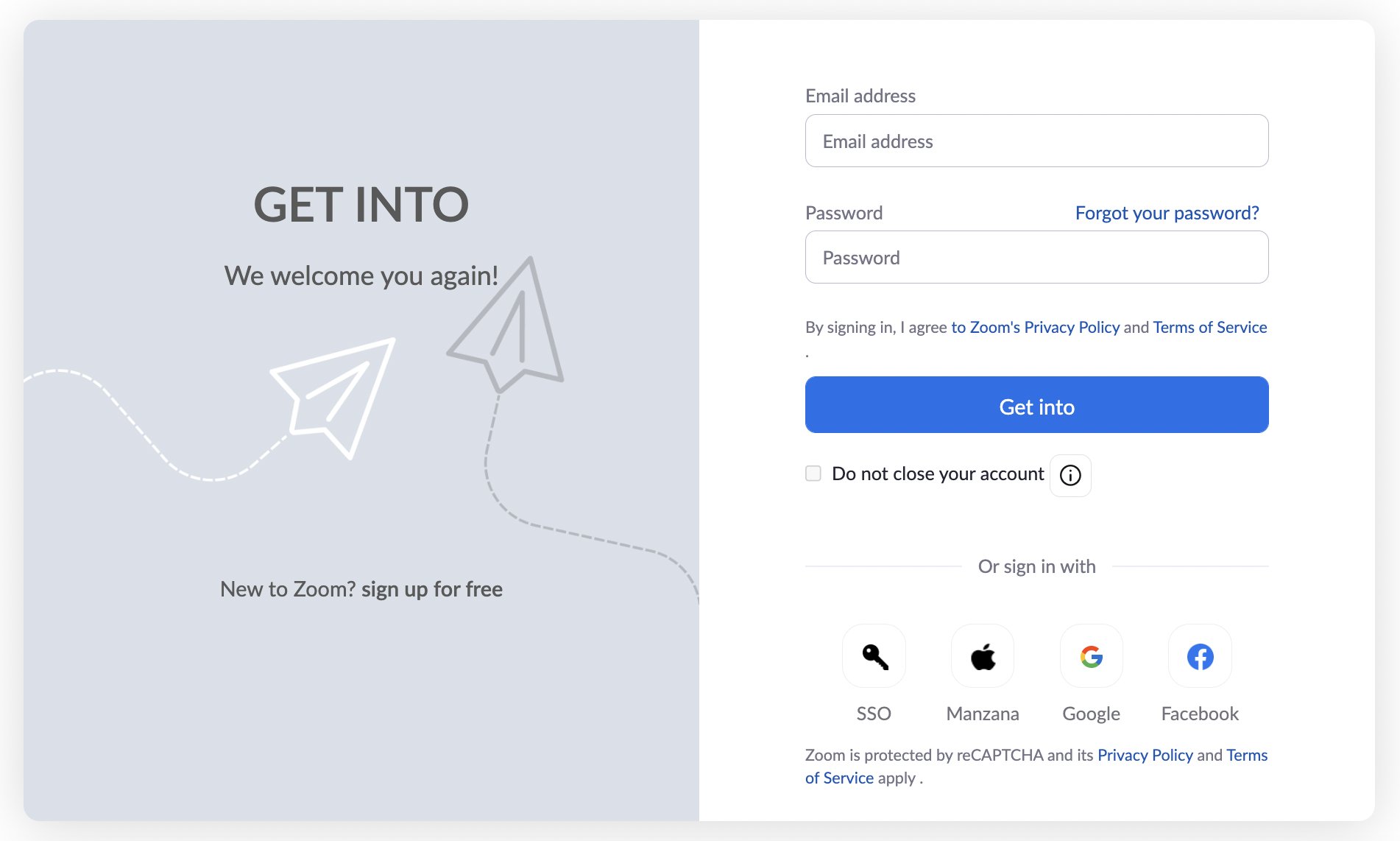This screenshot has width=1400, height=841.
Task: Click in the Email address field
Action: [1036, 141]
